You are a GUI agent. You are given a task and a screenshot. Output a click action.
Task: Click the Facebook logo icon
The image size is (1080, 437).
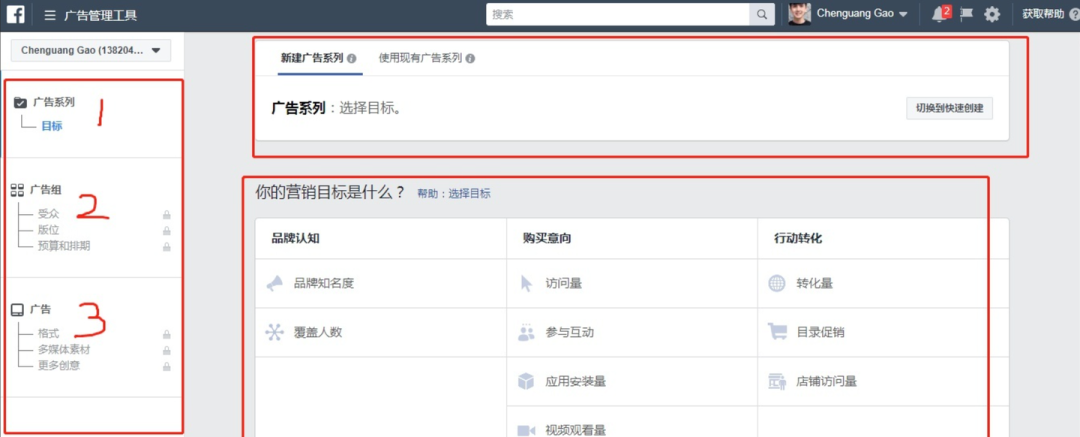pos(14,14)
